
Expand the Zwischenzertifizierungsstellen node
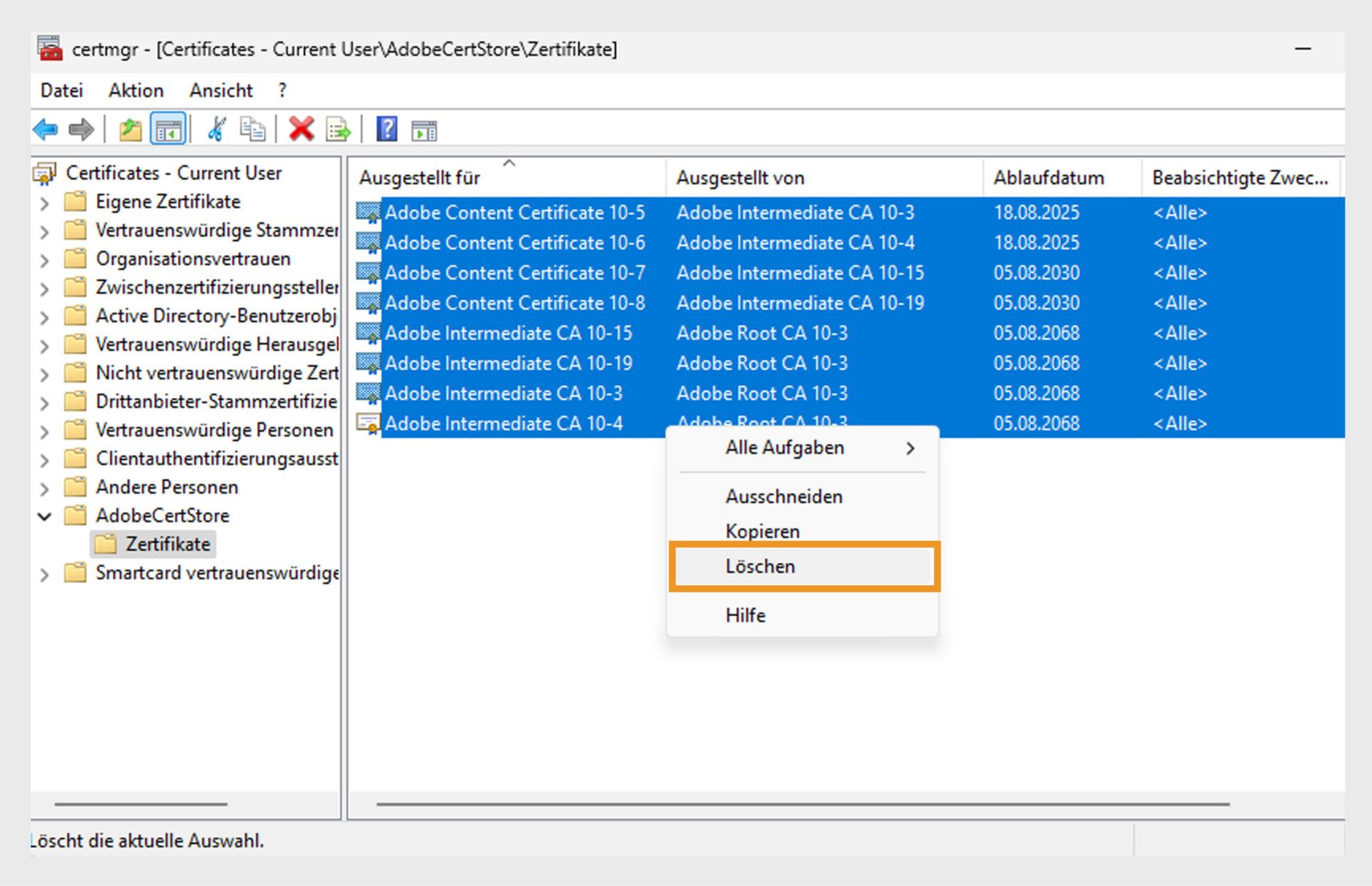45,289
